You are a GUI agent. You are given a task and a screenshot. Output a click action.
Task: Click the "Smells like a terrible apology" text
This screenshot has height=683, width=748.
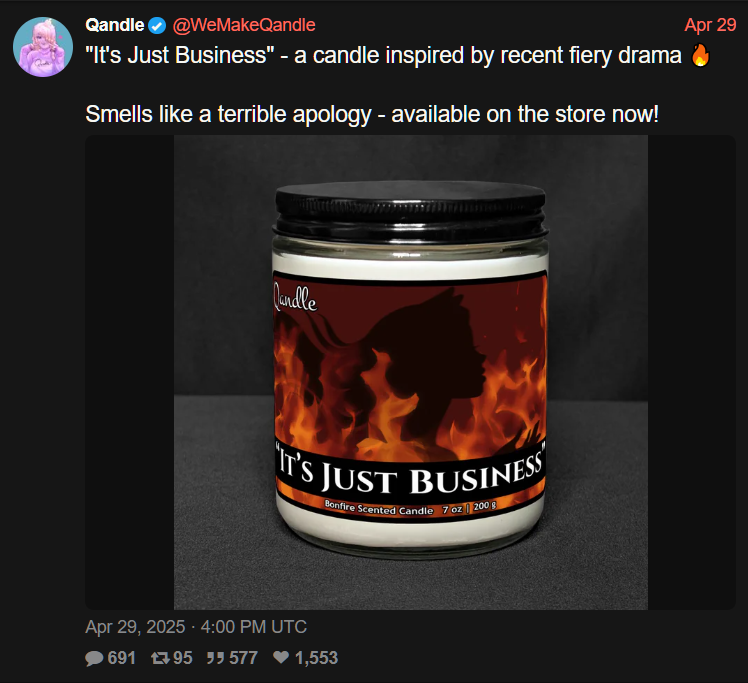[228, 114]
